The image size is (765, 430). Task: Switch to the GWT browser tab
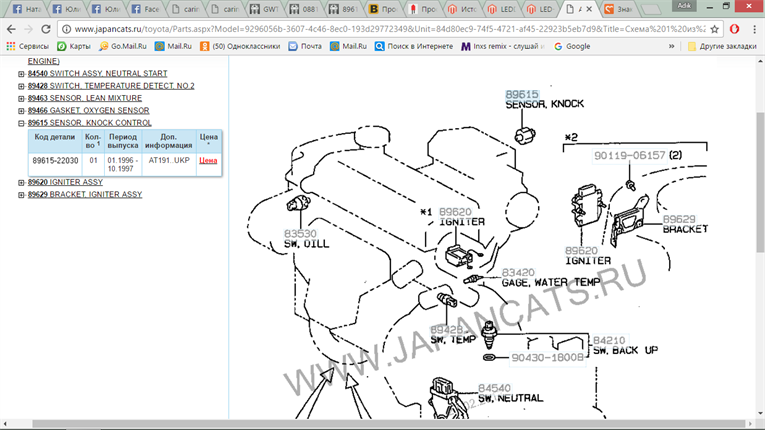(272, 9)
